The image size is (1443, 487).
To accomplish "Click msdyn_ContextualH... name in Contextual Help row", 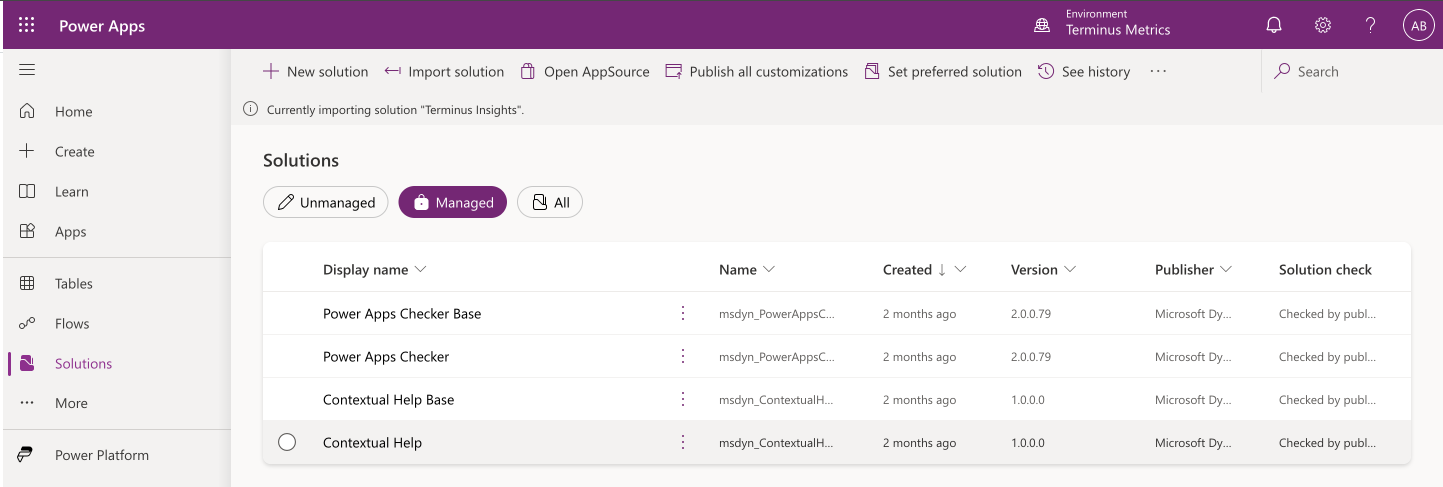I will click(x=777, y=443).
